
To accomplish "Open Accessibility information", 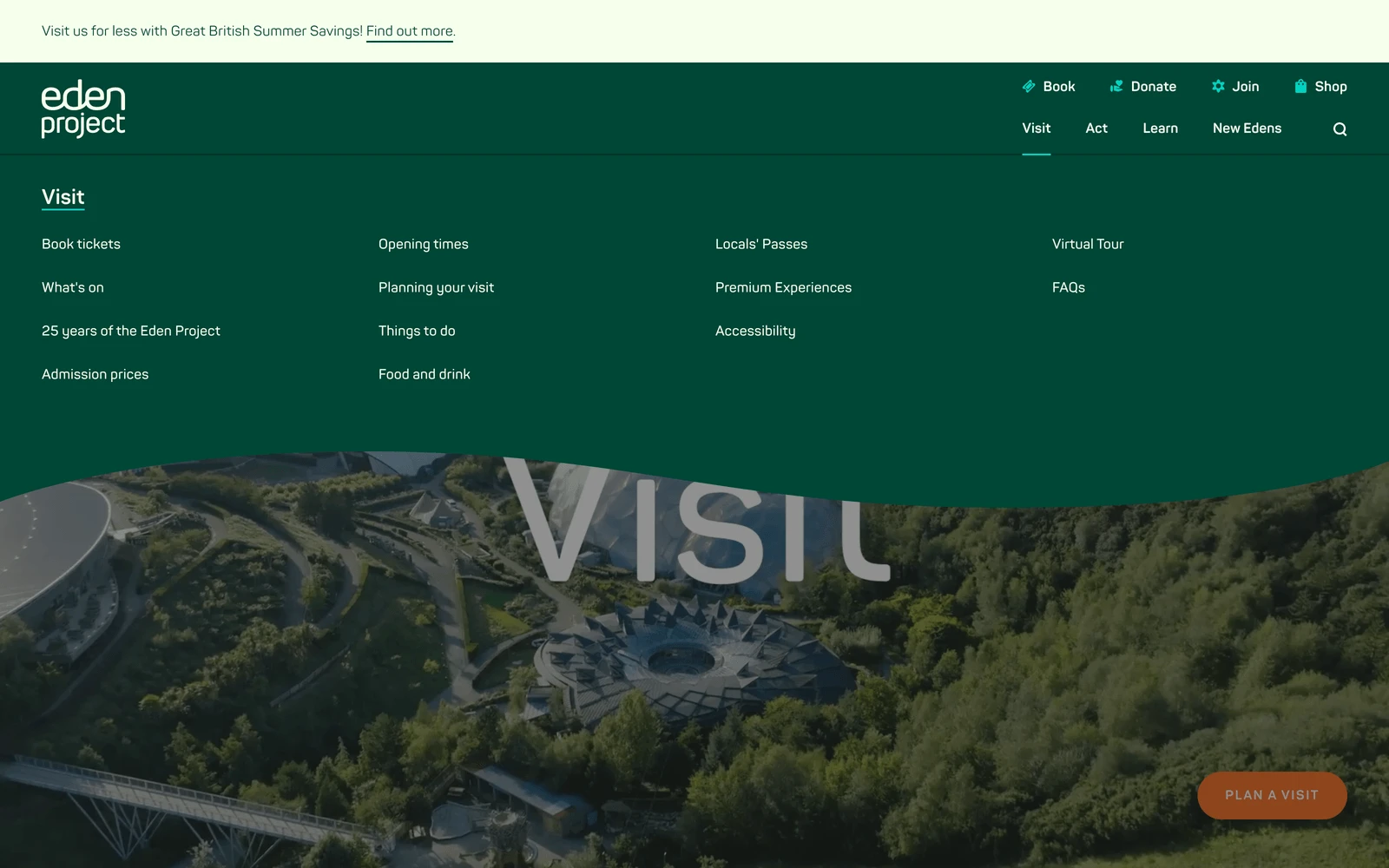I will (x=755, y=331).
